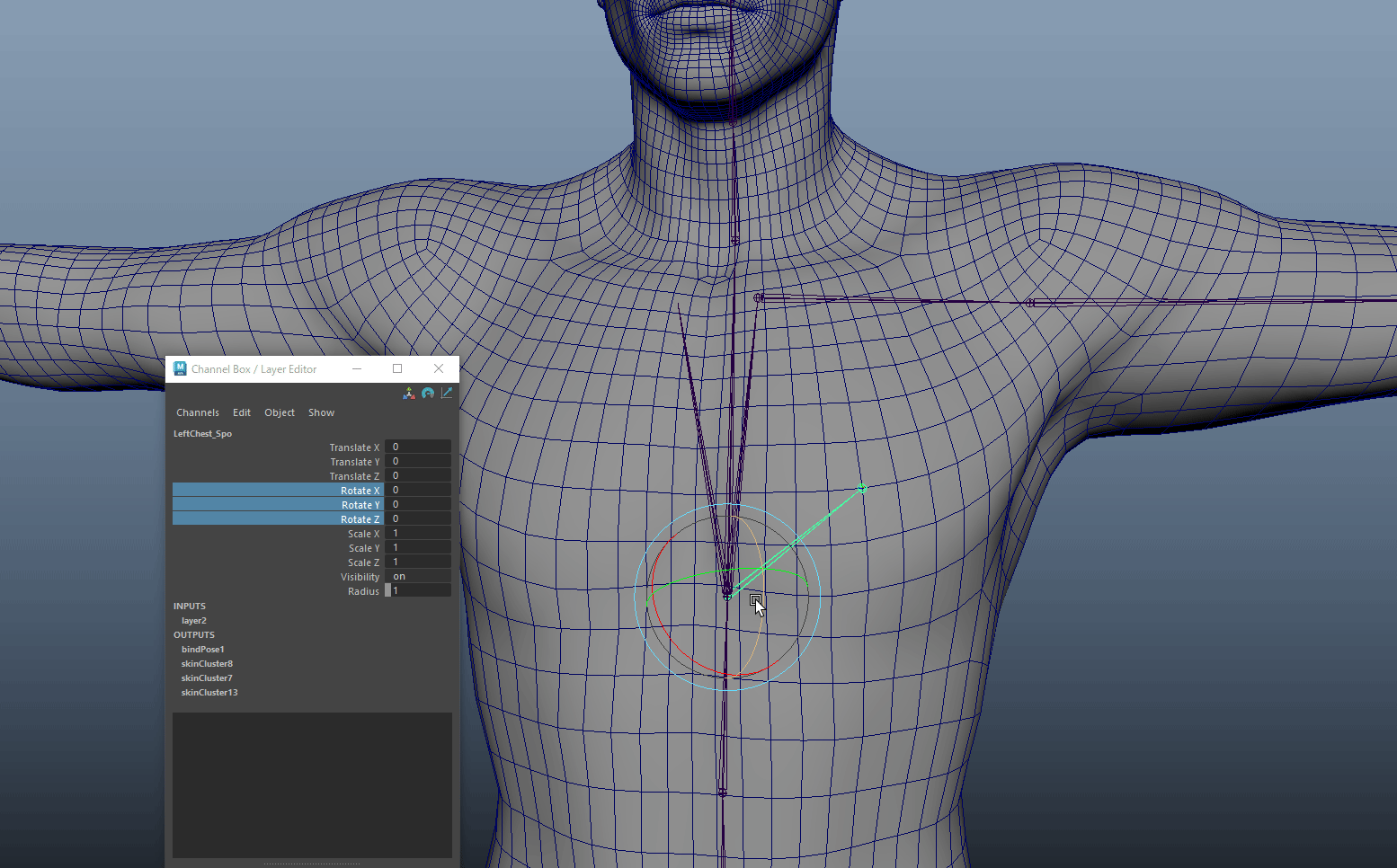This screenshot has width=1397, height=868.
Task: Close the Channel Box / Layer Editor window
Action: coord(439,369)
